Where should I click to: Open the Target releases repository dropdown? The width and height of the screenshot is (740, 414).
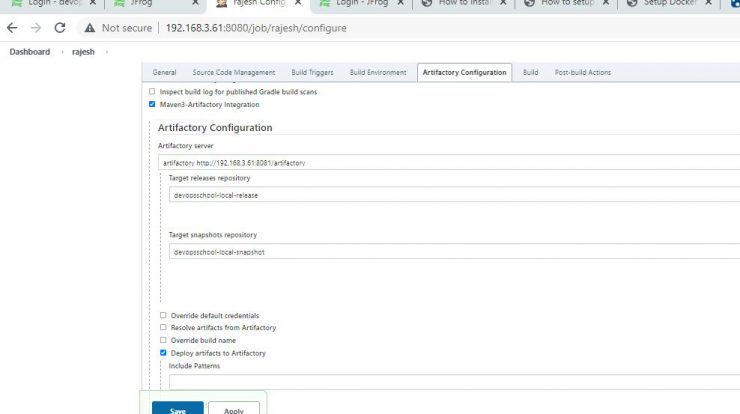[x=454, y=194]
